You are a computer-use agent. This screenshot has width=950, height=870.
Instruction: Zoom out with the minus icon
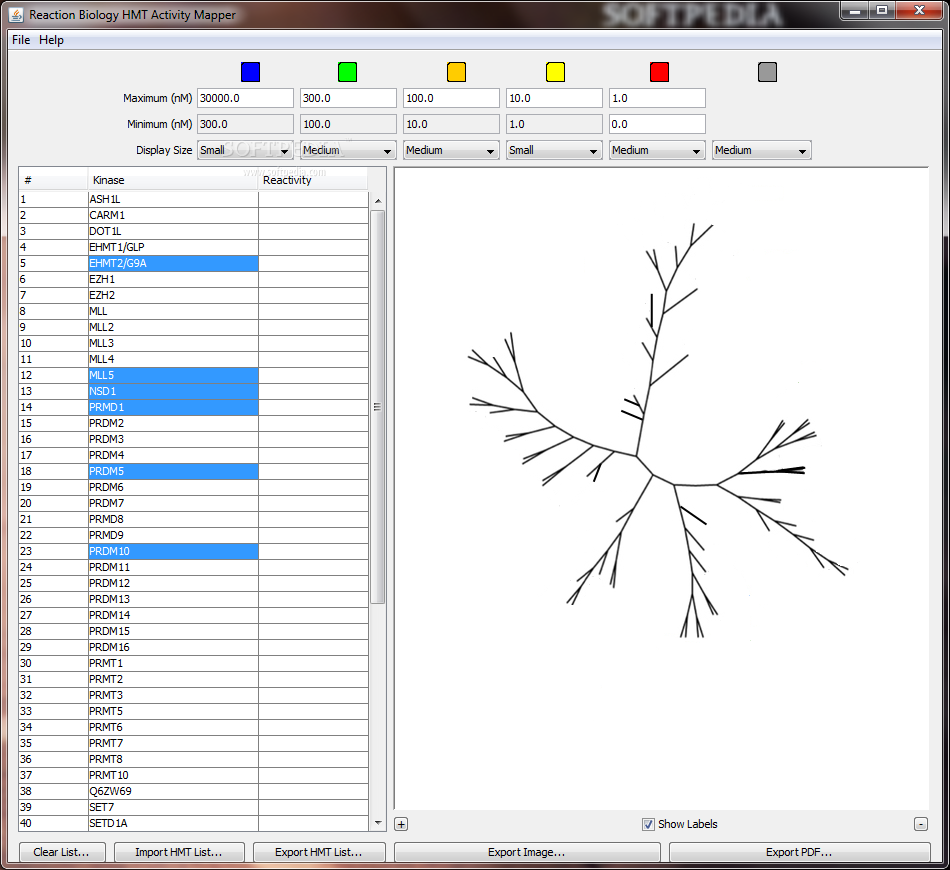(x=920, y=824)
